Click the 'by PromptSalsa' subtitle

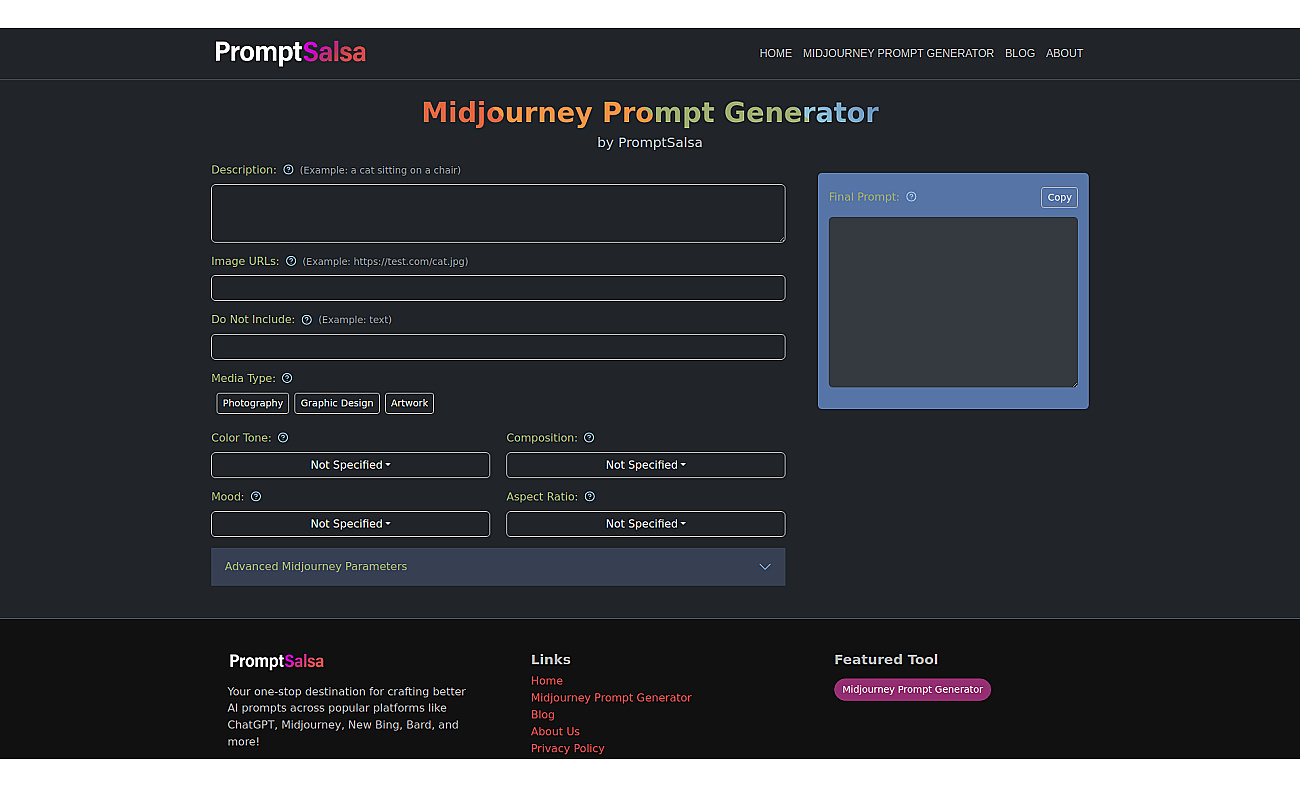click(x=650, y=142)
